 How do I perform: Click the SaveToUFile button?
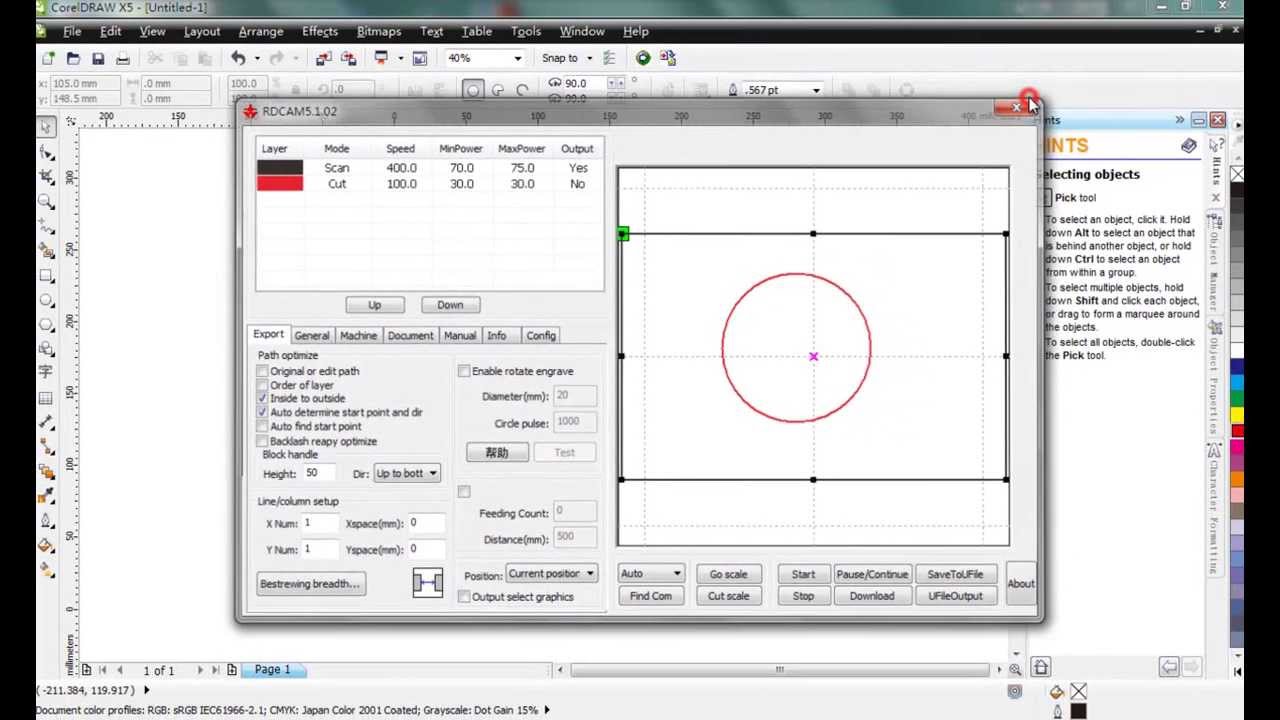955,574
